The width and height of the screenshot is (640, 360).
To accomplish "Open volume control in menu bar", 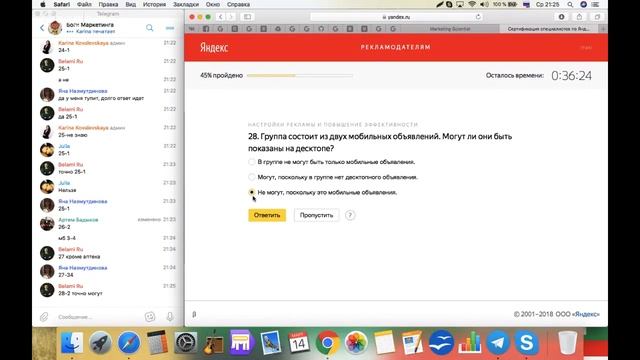I will [x=484, y=4].
